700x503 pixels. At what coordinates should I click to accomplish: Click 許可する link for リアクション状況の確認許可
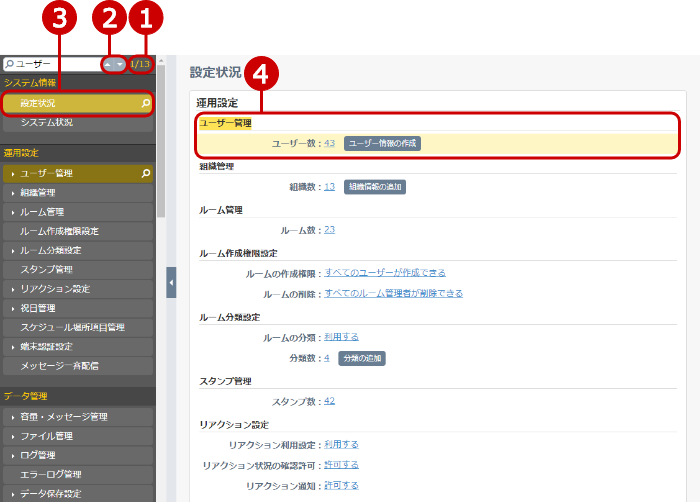(342, 465)
